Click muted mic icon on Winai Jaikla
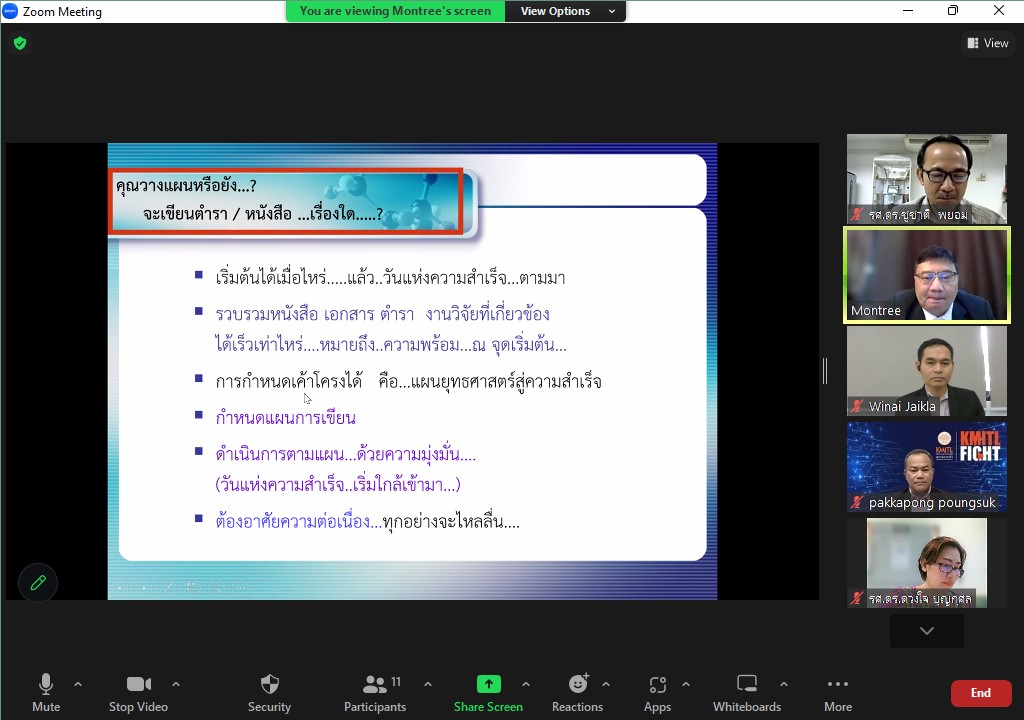1024x720 pixels. [x=857, y=406]
